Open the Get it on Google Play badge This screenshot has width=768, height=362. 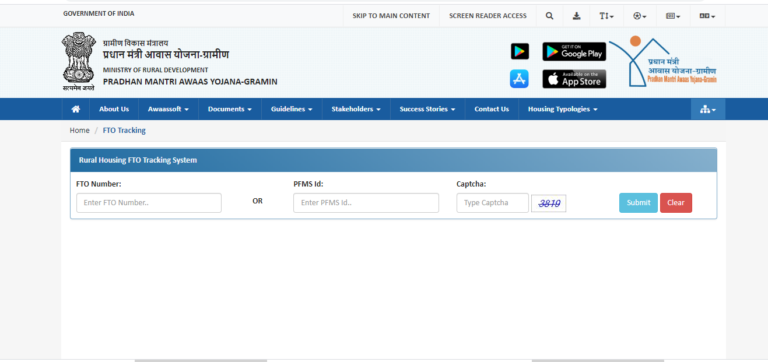pos(574,51)
